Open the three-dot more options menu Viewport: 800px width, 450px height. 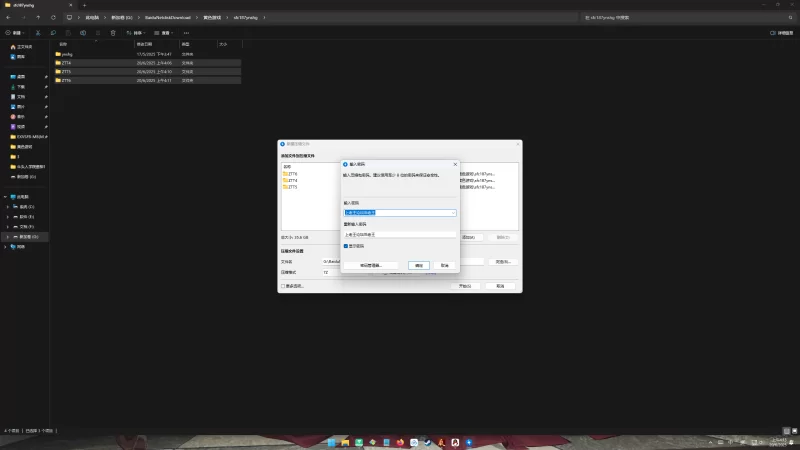click(186, 33)
